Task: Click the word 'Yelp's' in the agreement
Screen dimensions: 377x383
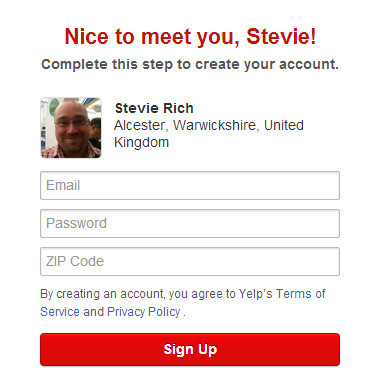Action: click(255, 294)
